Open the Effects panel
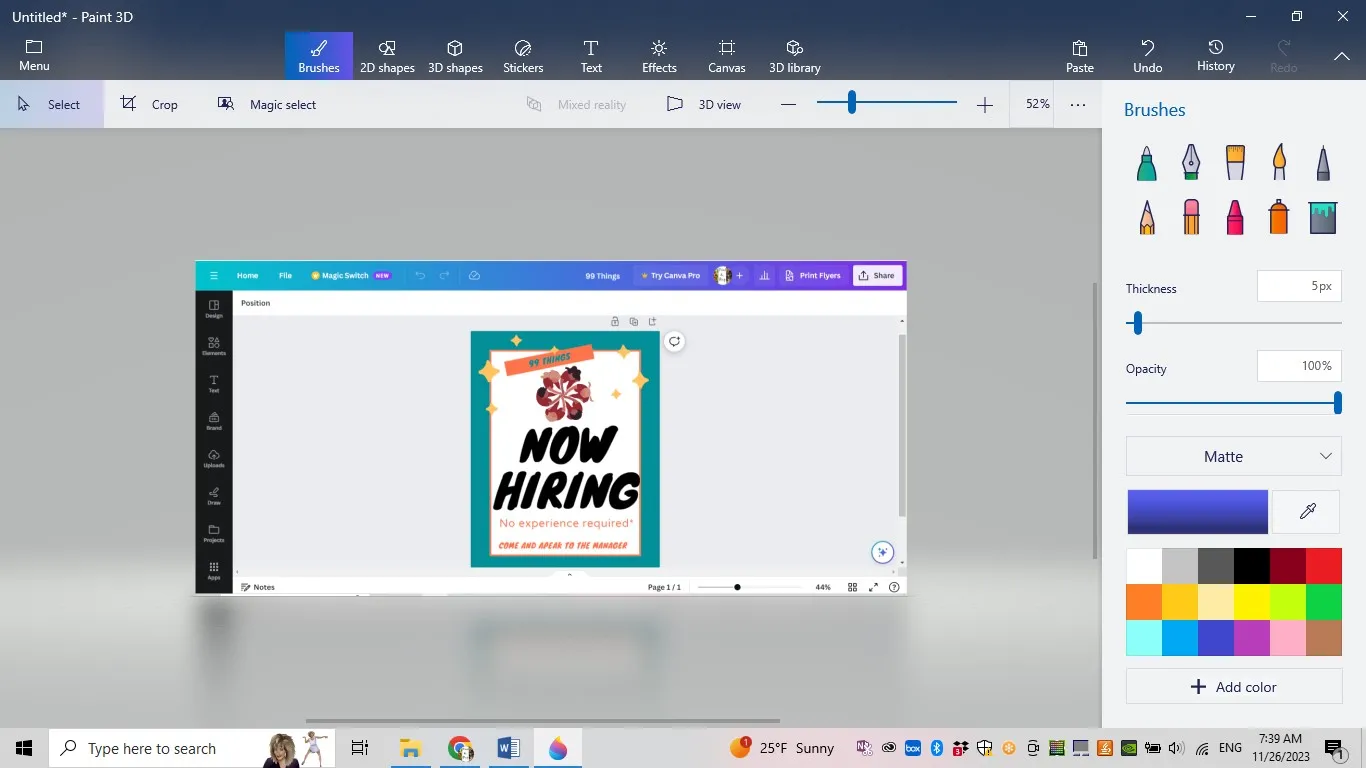Screen dimensions: 1366x768 [658, 55]
